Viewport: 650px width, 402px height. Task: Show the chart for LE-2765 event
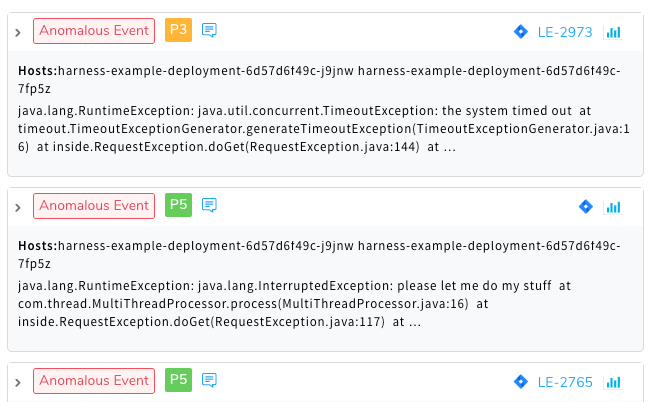point(613,382)
